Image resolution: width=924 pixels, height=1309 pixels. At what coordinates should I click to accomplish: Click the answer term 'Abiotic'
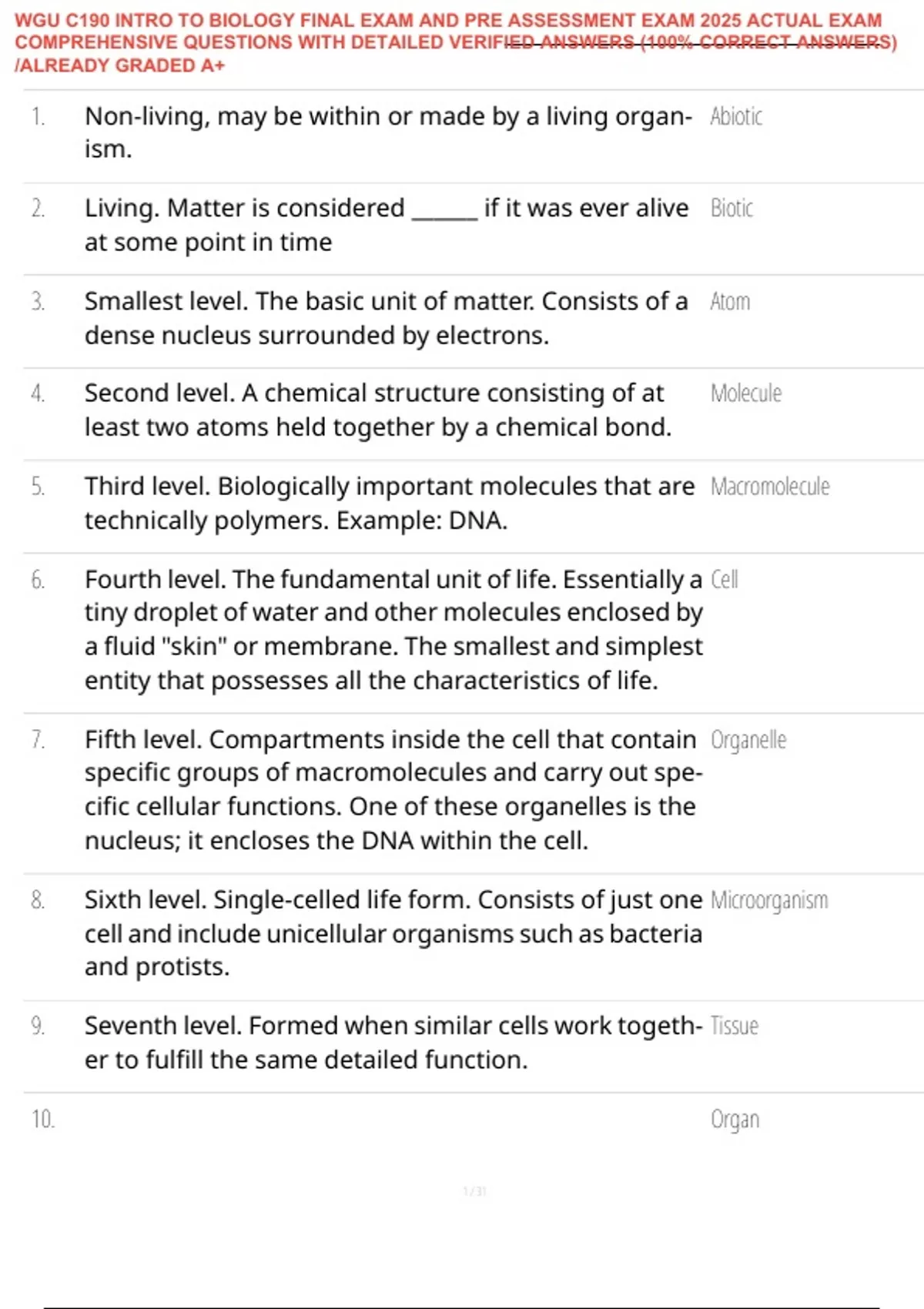tap(736, 116)
